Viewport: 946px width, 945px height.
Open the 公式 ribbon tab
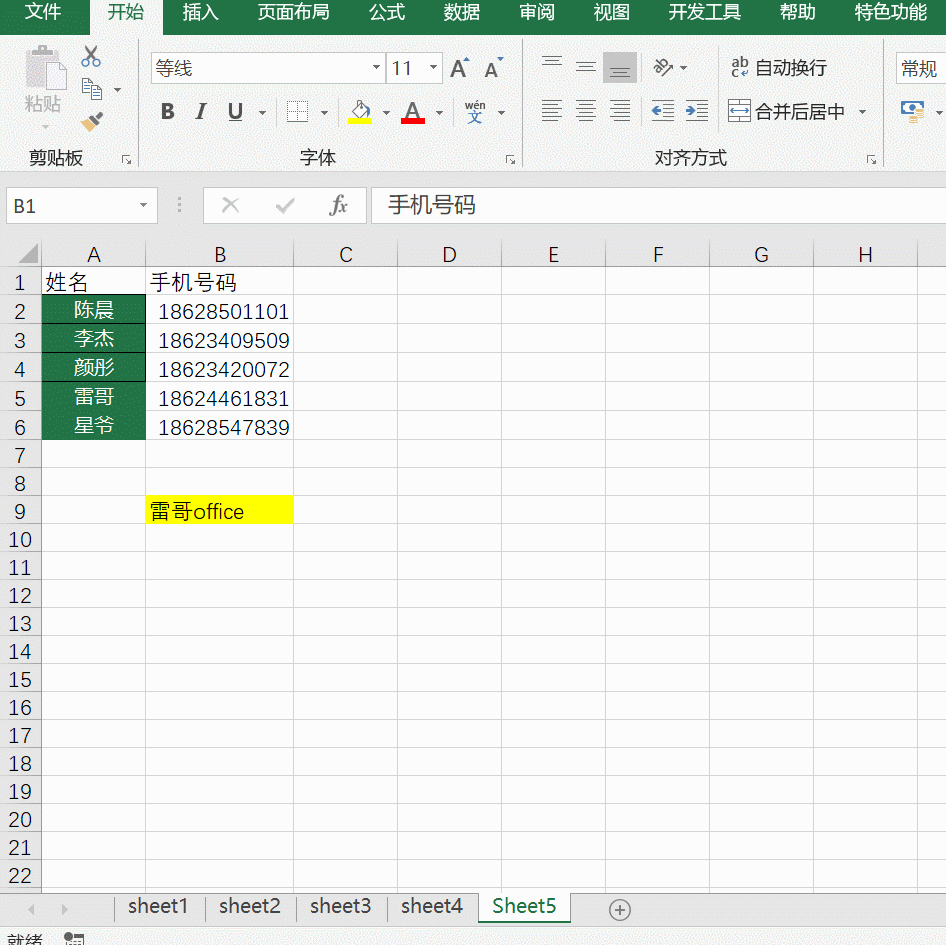pyautogui.click(x=386, y=14)
